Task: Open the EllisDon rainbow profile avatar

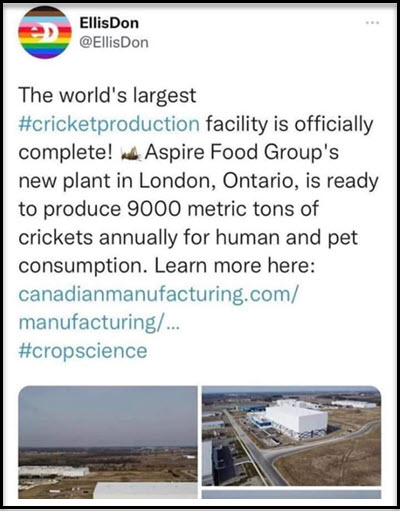Action: click(x=45, y=32)
